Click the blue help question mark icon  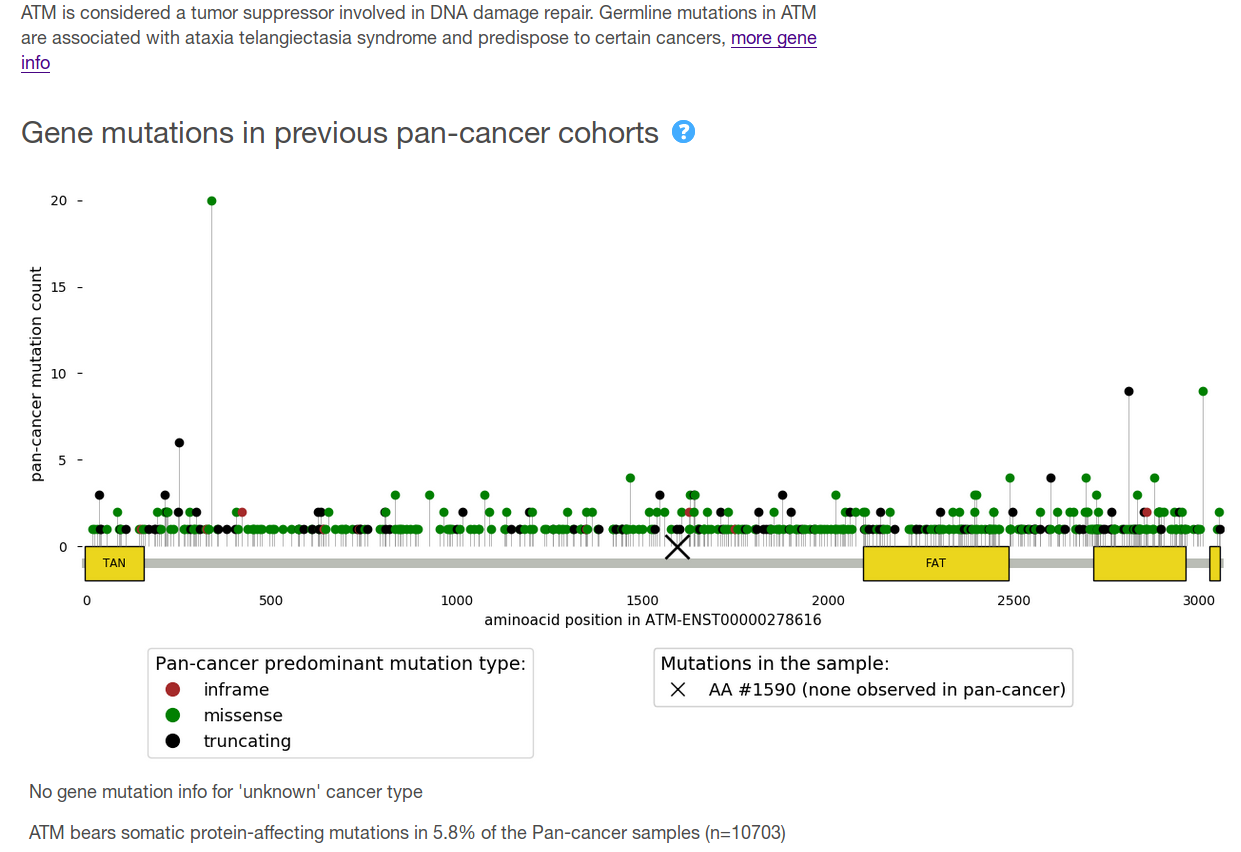(x=683, y=132)
